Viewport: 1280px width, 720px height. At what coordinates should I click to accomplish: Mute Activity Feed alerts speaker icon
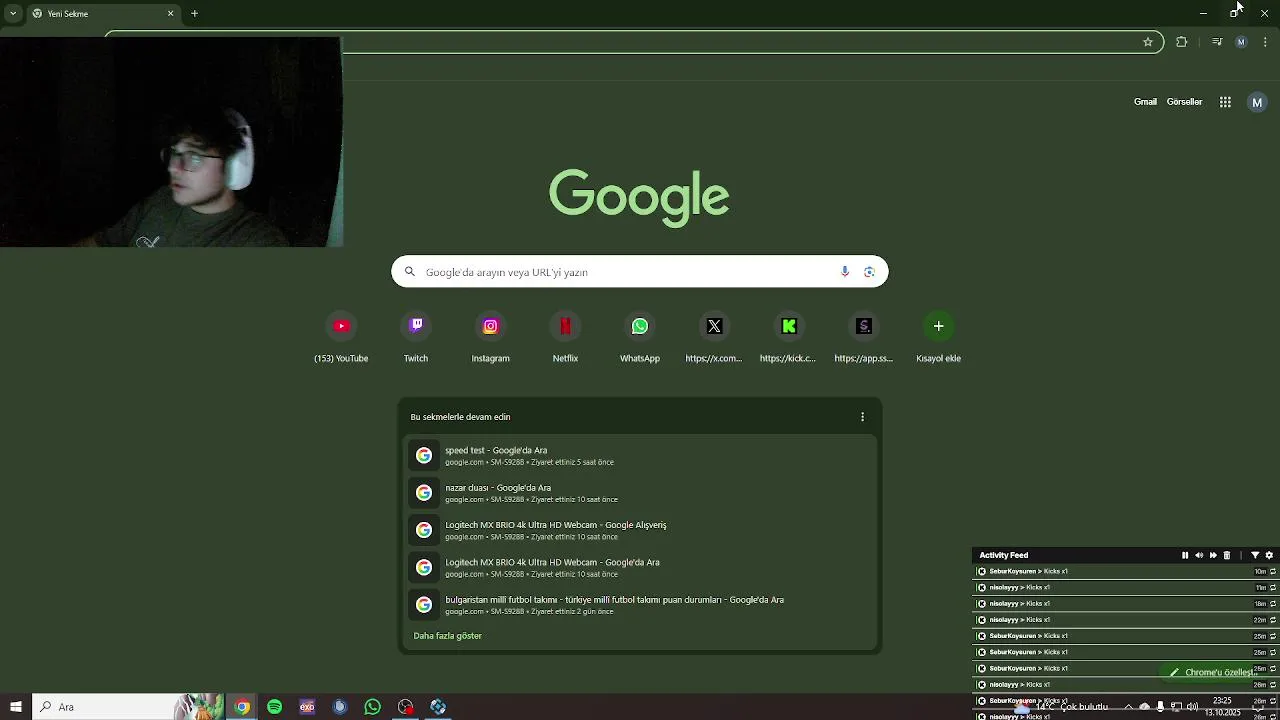coord(1199,555)
